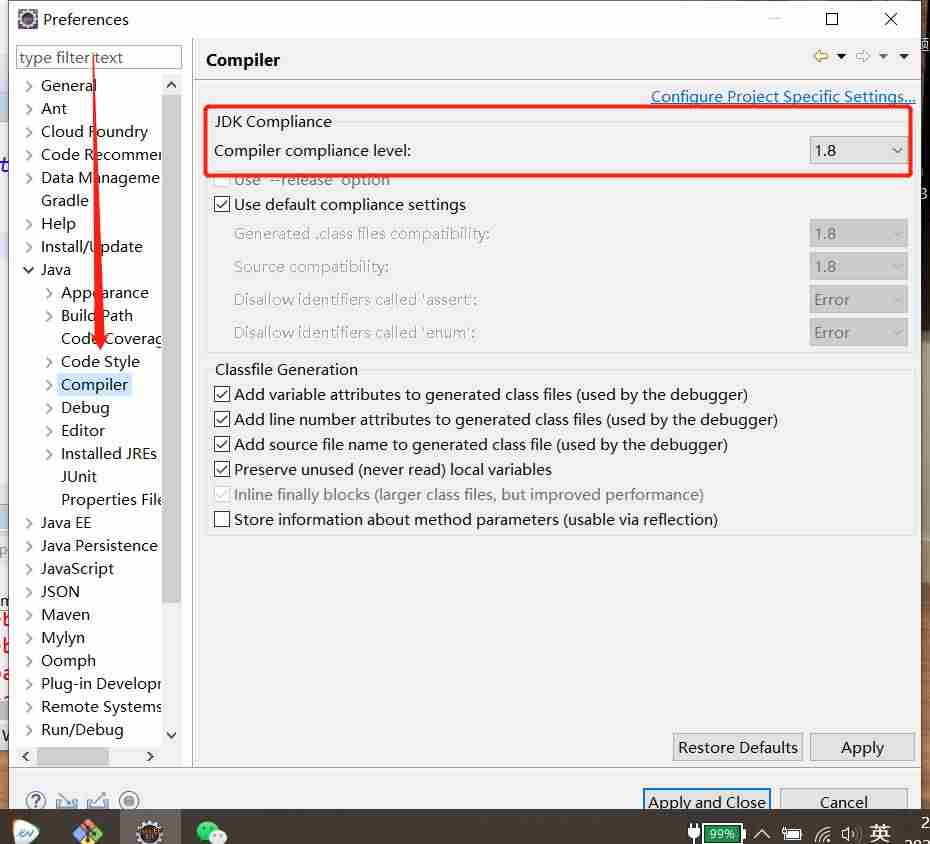
Task: Click Apply and Close button
Action: [x=706, y=800]
